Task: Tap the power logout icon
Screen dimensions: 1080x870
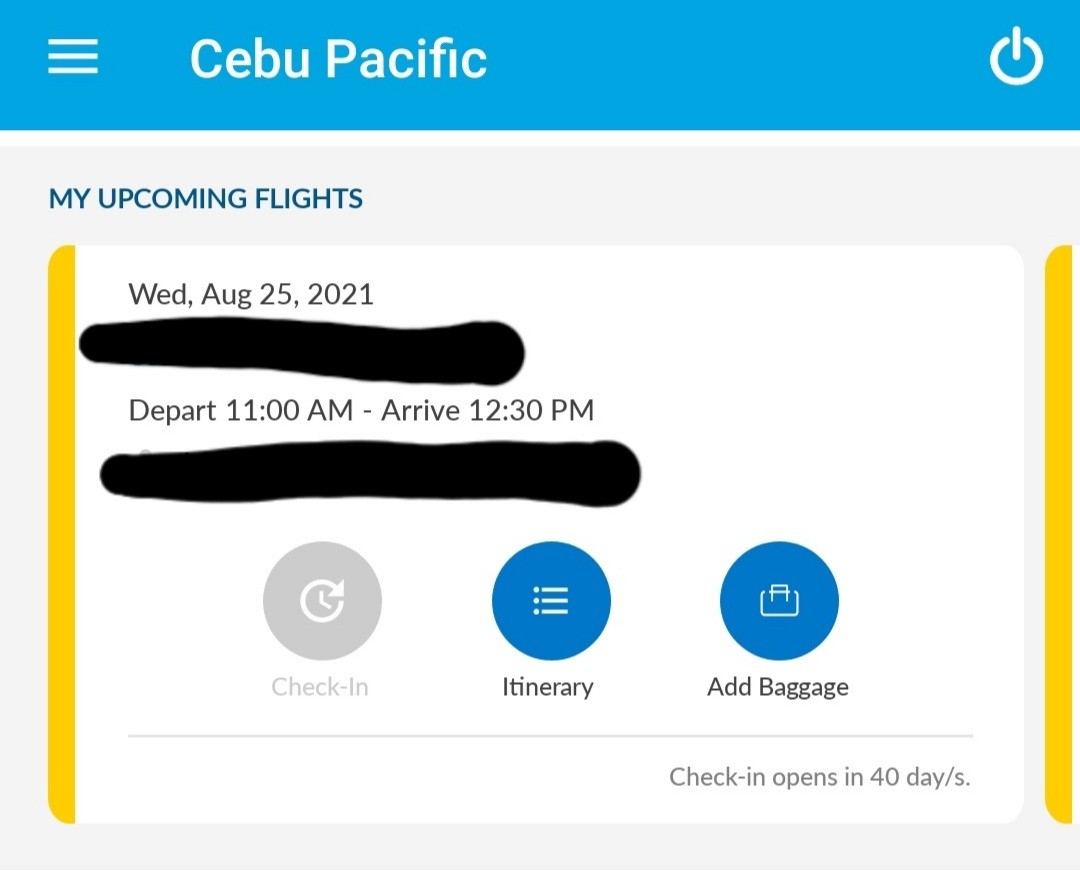Action: (1016, 57)
